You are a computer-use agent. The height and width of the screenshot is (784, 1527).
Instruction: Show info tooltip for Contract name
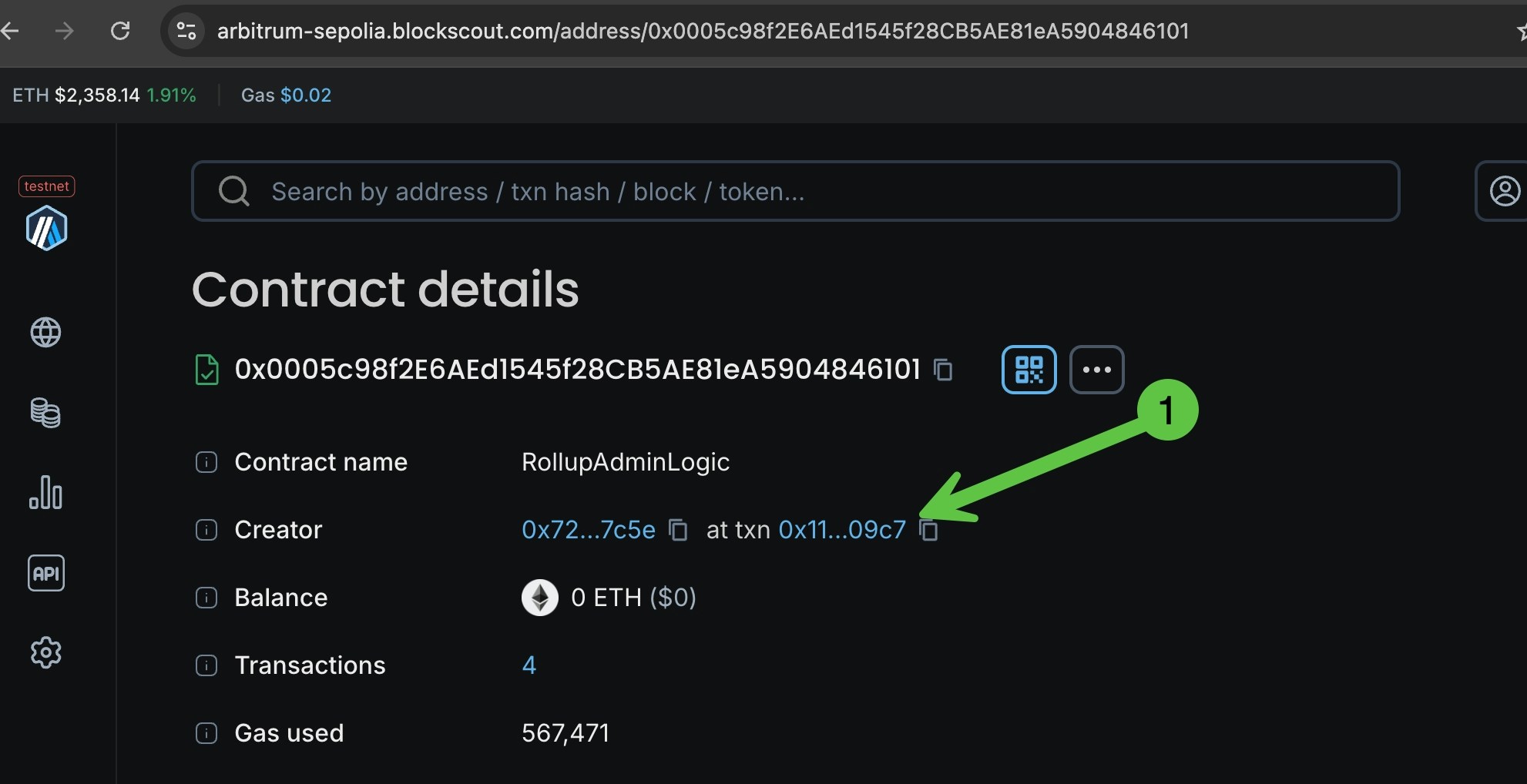[206, 462]
